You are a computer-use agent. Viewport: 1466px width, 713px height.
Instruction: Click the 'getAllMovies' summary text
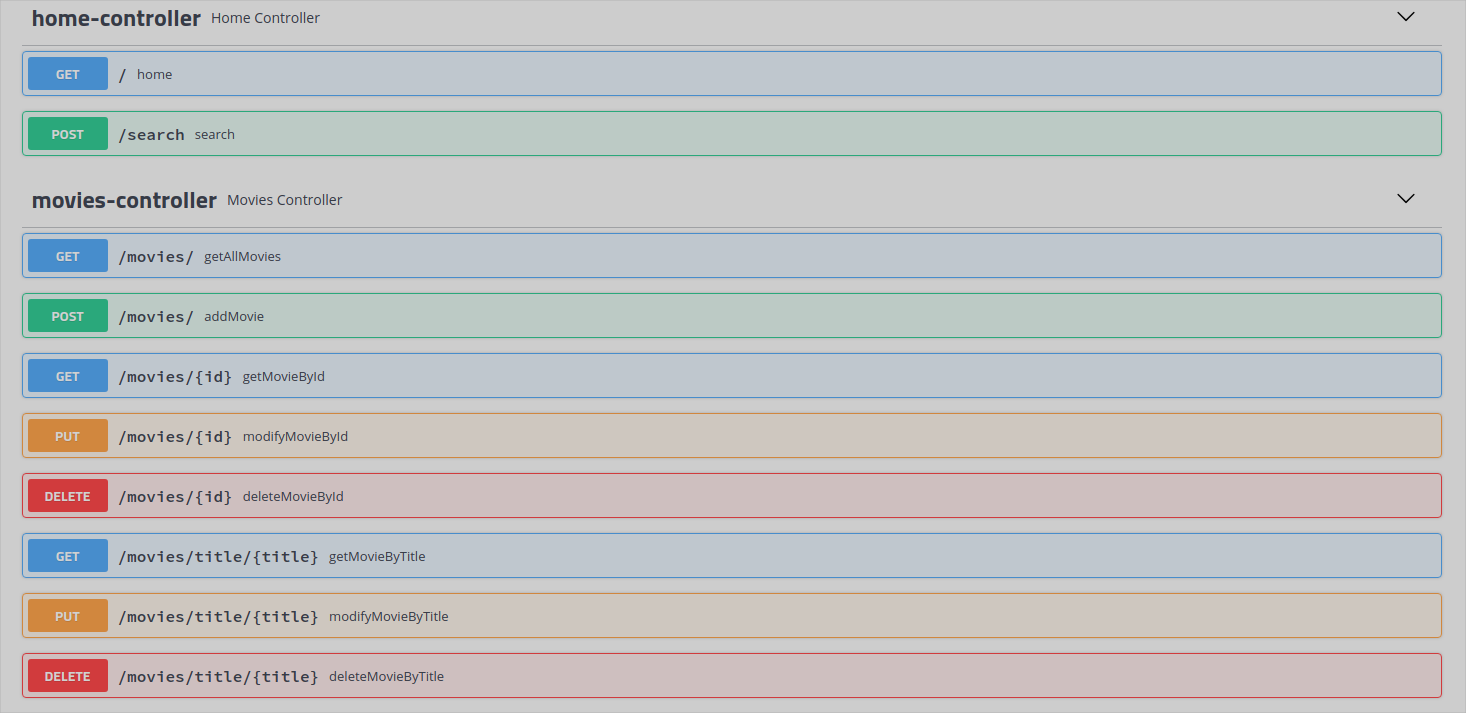click(x=242, y=256)
